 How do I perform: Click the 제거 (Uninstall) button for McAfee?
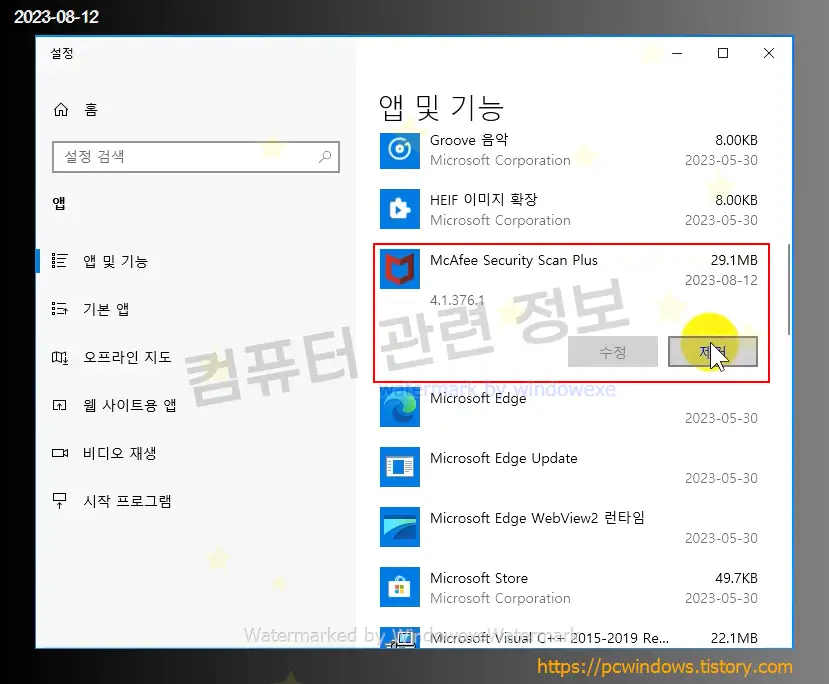coord(713,352)
